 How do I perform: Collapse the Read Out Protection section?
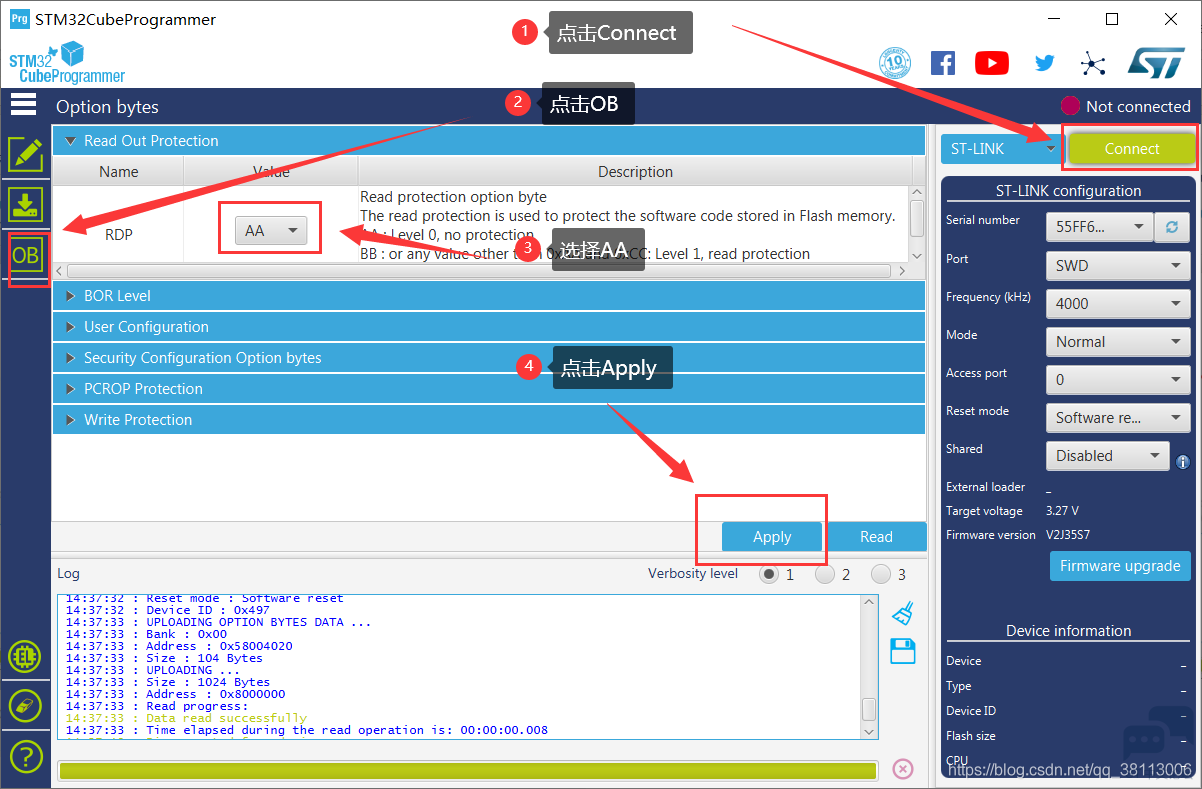(x=490, y=141)
